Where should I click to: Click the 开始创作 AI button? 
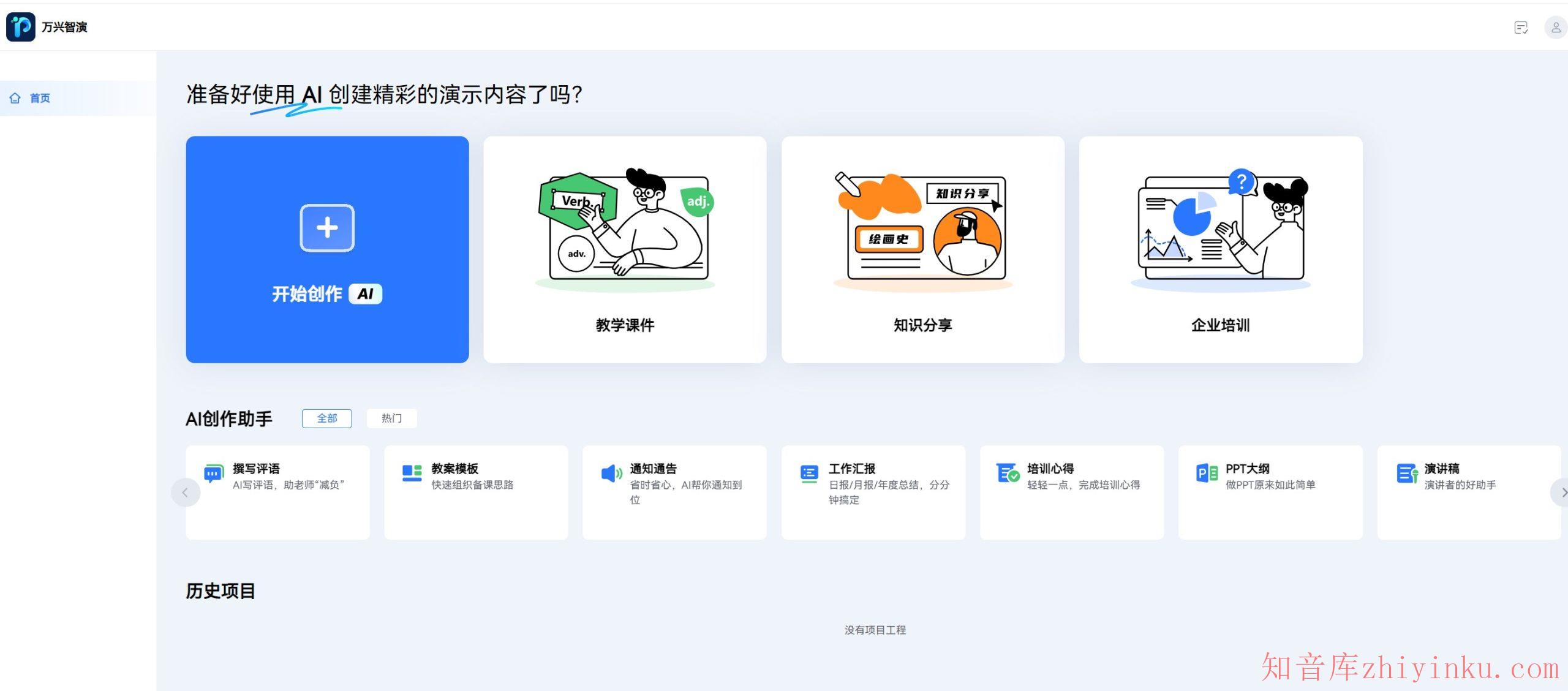click(x=326, y=250)
